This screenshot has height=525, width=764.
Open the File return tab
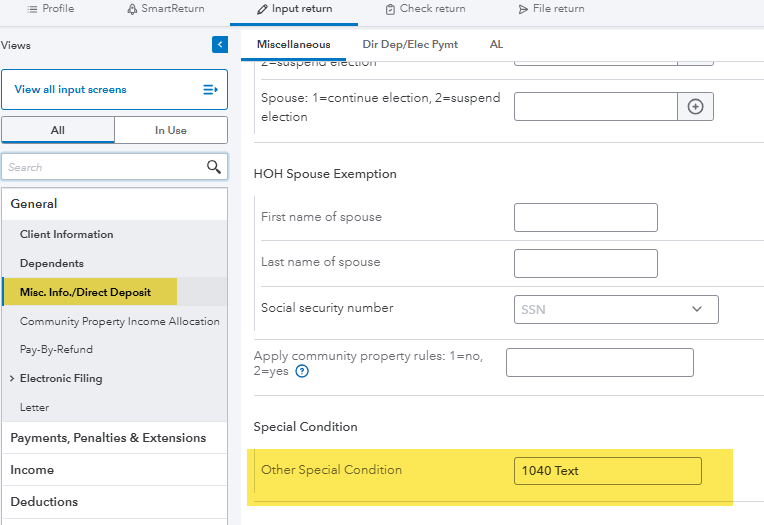[551, 9]
